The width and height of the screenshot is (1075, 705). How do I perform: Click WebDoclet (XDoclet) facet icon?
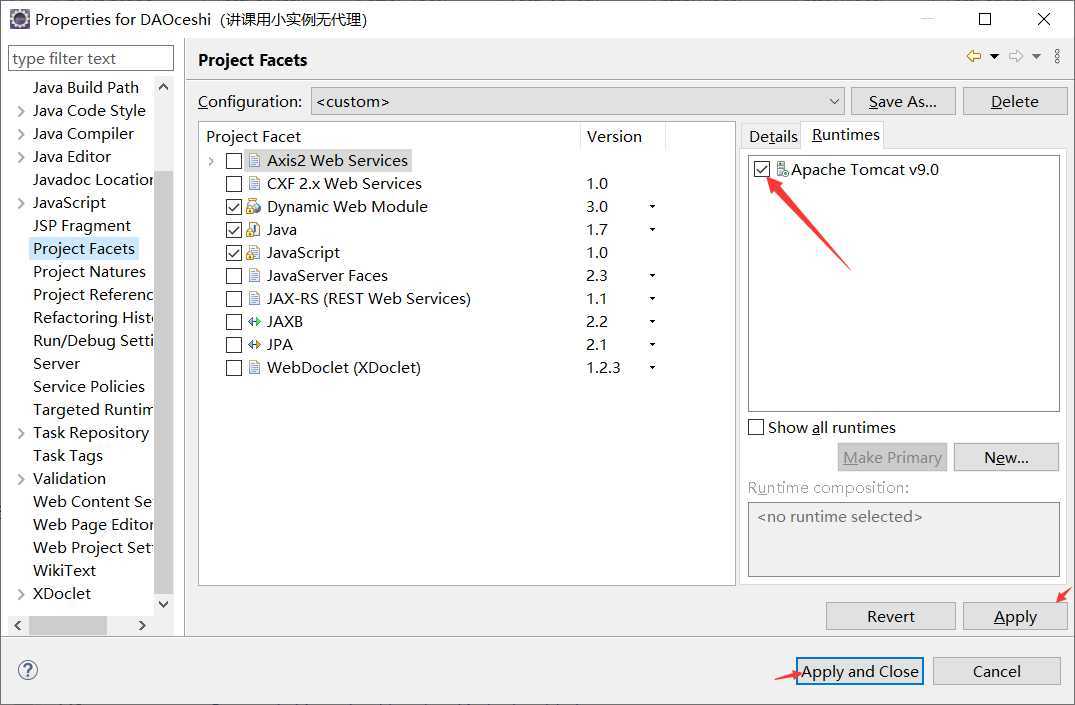(254, 368)
